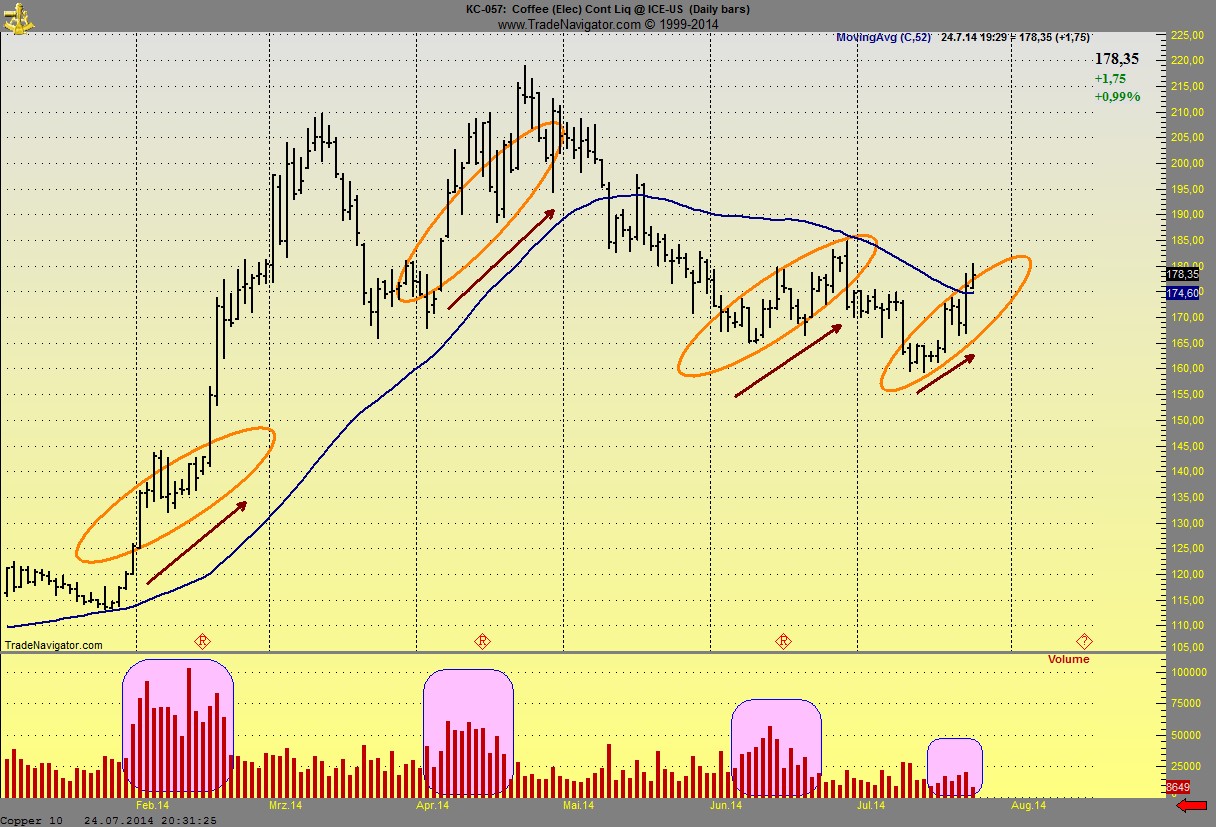Click the Copper 10 status bar text

[x=34, y=820]
